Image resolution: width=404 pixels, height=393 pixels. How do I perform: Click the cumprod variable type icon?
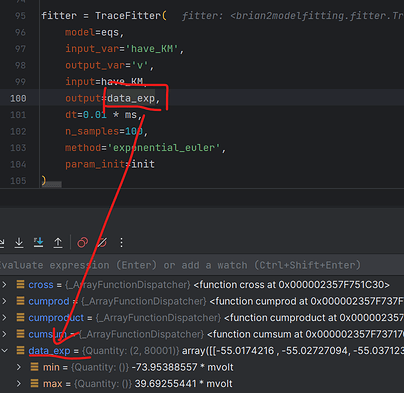click(20, 301)
